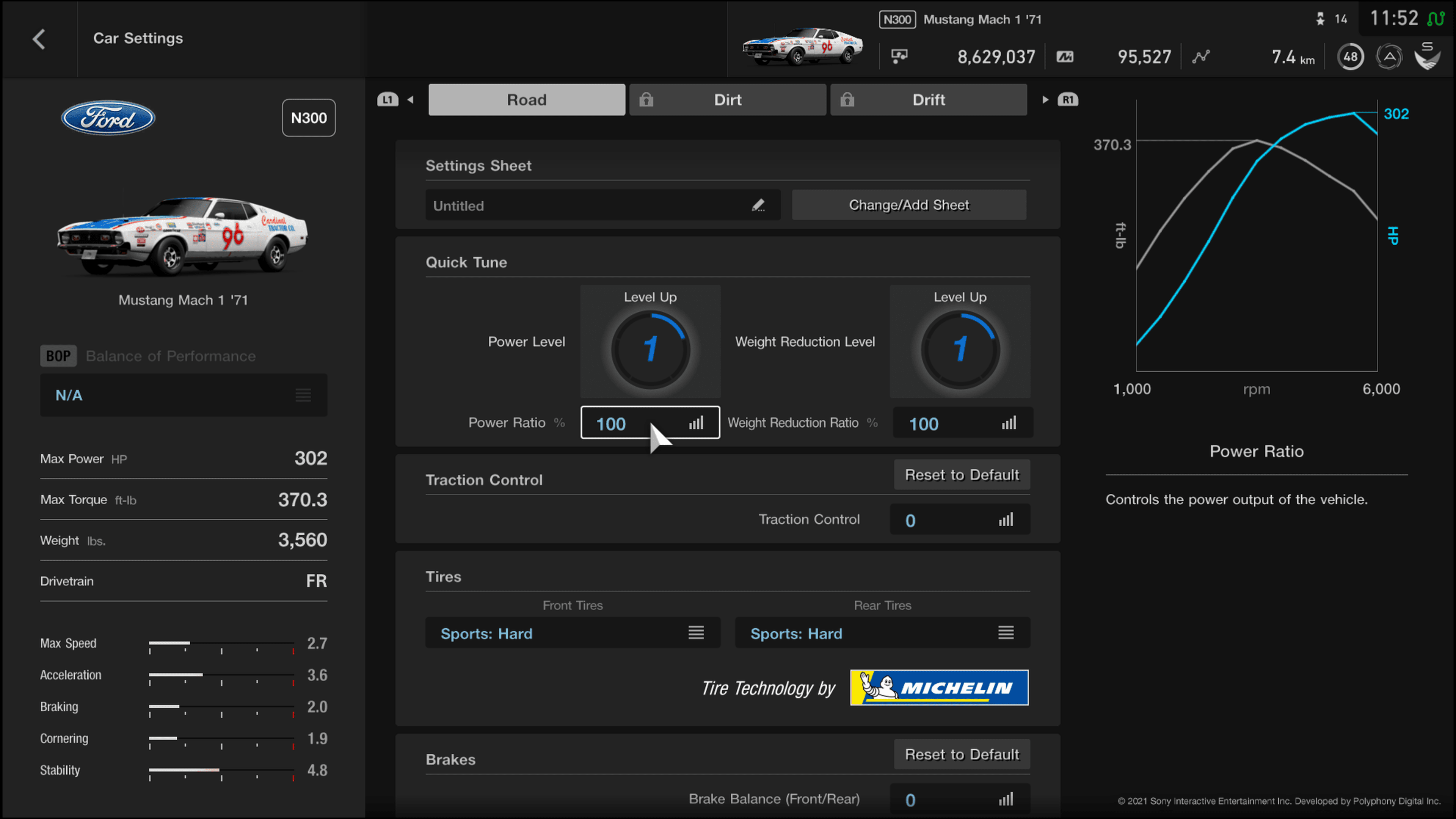
Task: Open the Front Tires Sports: Hard dropdown
Action: click(x=573, y=632)
